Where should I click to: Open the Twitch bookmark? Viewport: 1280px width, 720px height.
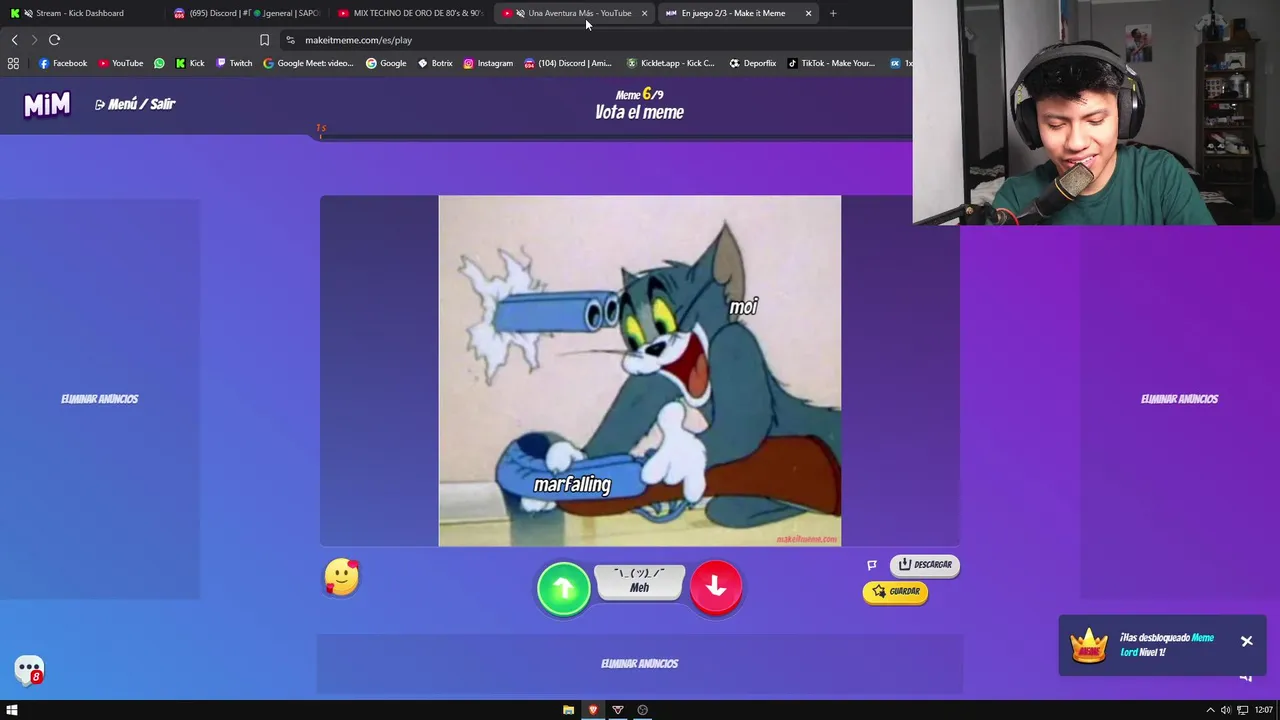pyautogui.click(x=235, y=63)
